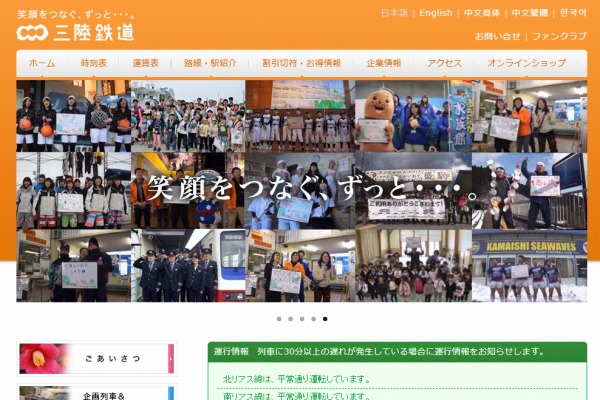Click the mascot character photo in slideshow

(414, 116)
